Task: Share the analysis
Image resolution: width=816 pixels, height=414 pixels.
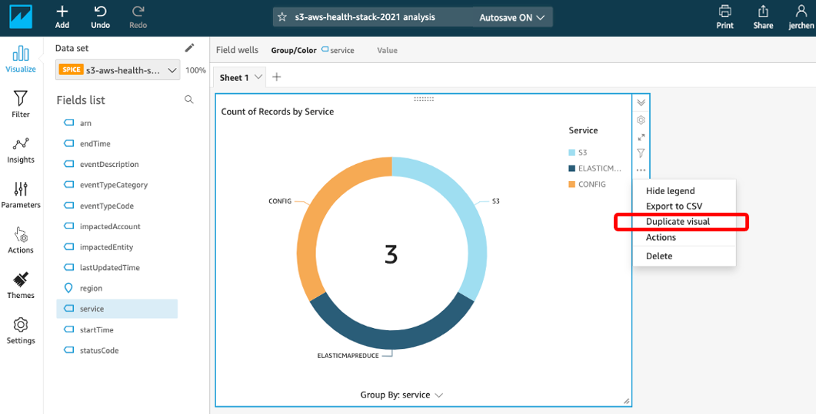Action: [763, 17]
